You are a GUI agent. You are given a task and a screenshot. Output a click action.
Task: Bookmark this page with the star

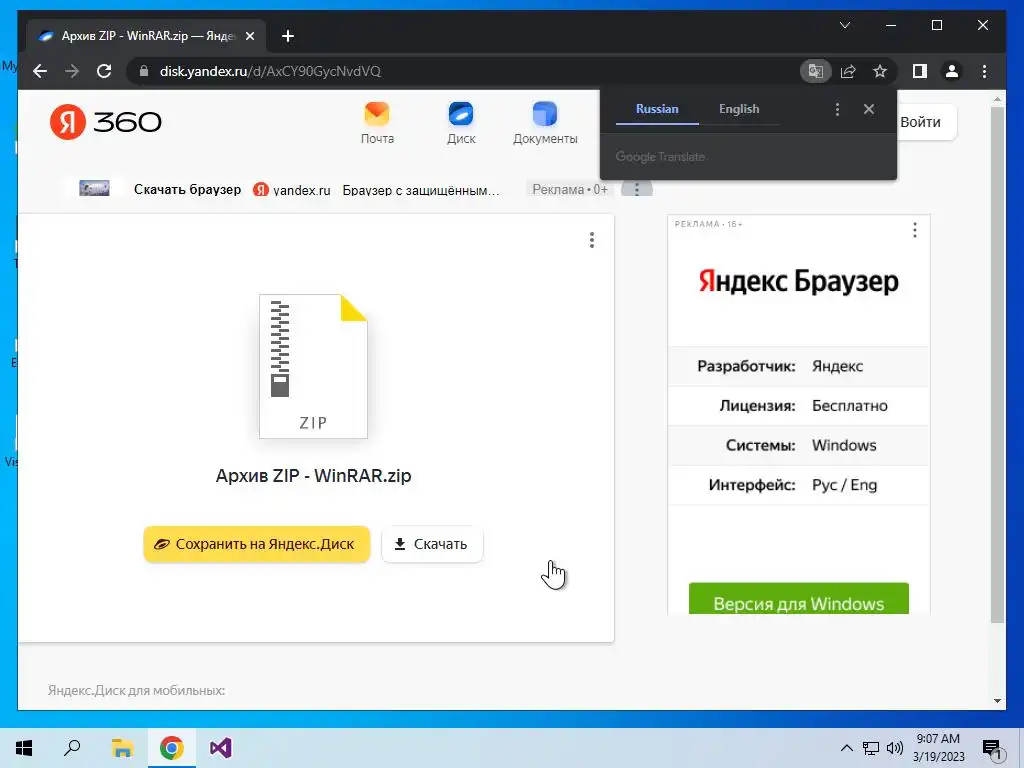point(880,71)
